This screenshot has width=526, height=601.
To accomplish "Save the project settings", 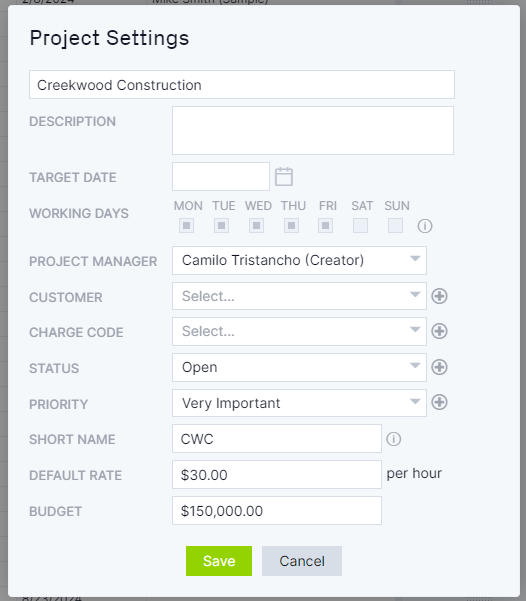I will click(x=219, y=561).
